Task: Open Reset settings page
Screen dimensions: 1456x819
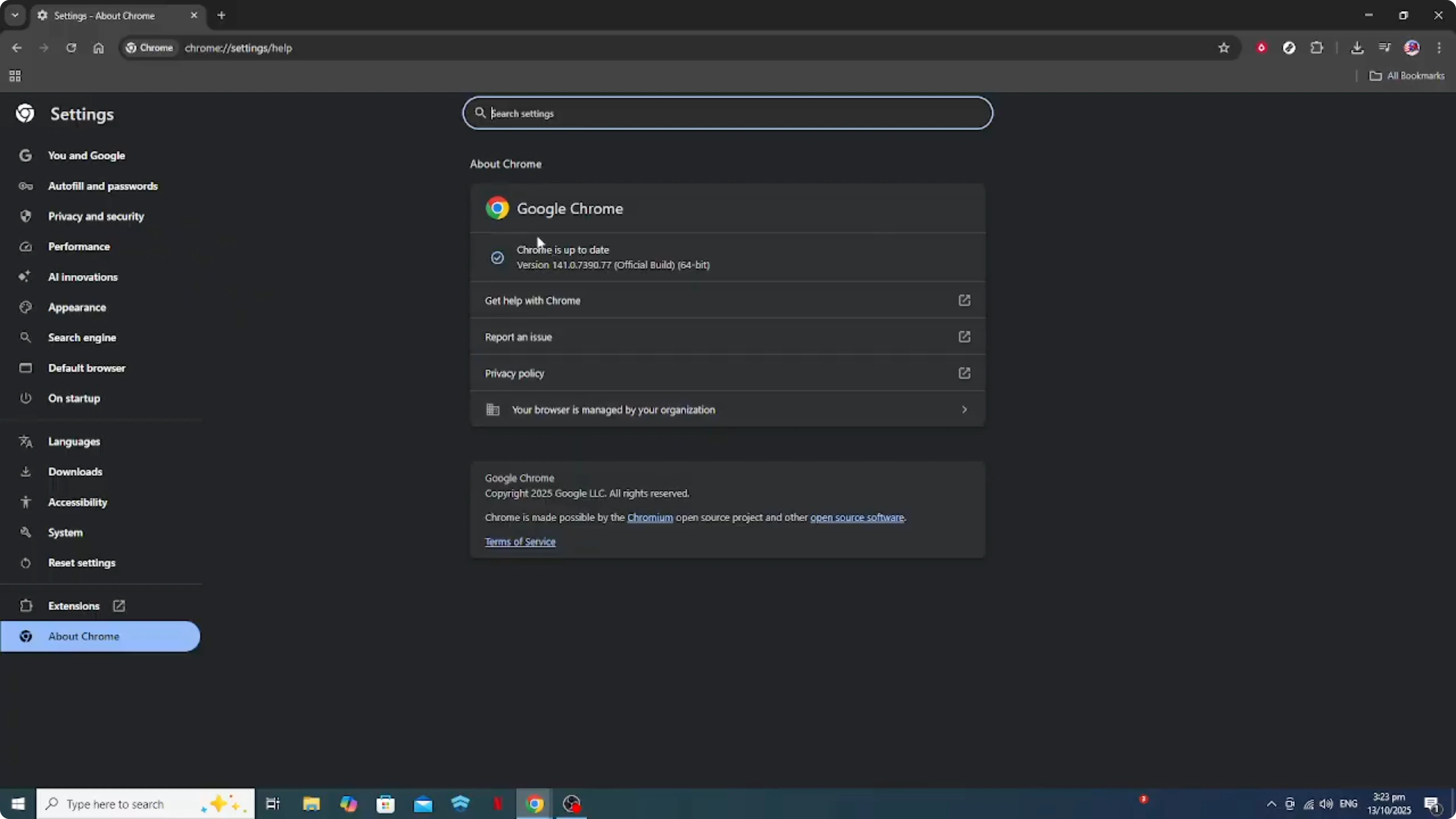Action: (82, 563)
